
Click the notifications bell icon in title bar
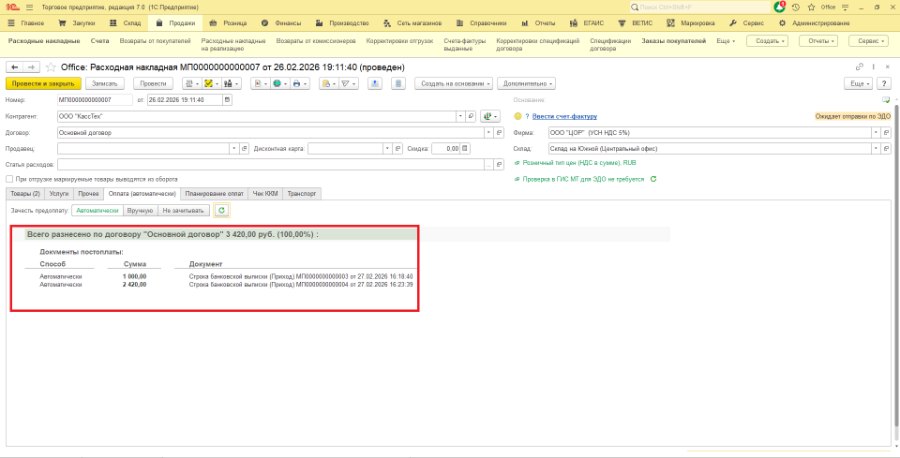tap(779, 7)
